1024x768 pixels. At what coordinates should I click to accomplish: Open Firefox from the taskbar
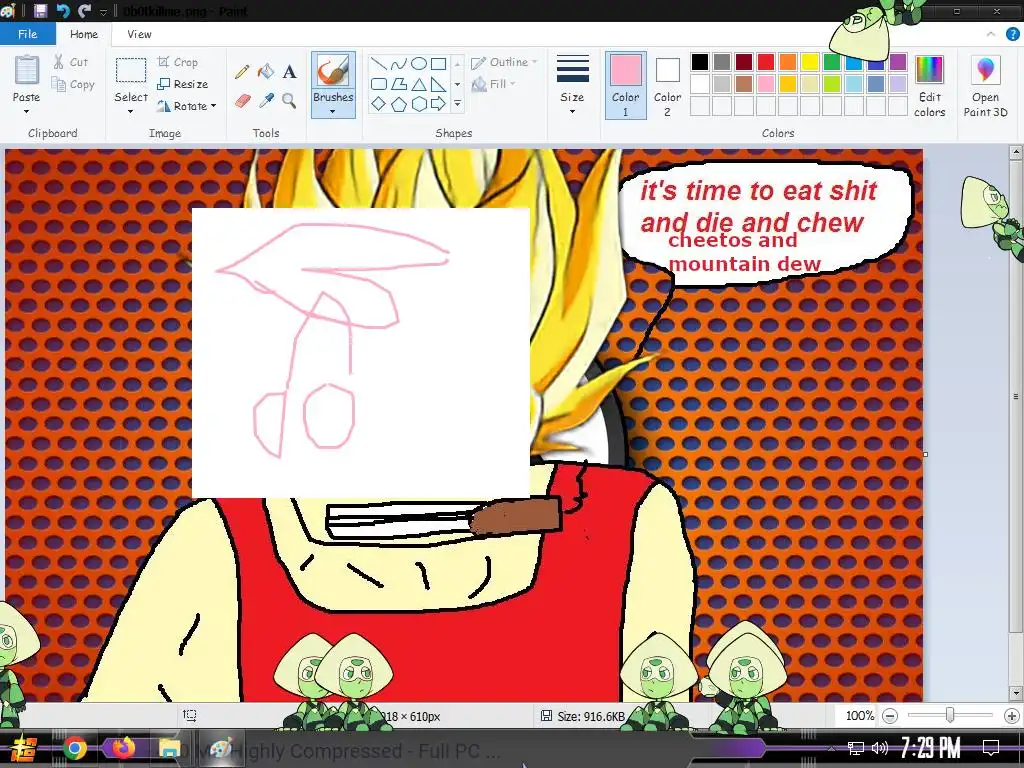(x=123, y=748)
